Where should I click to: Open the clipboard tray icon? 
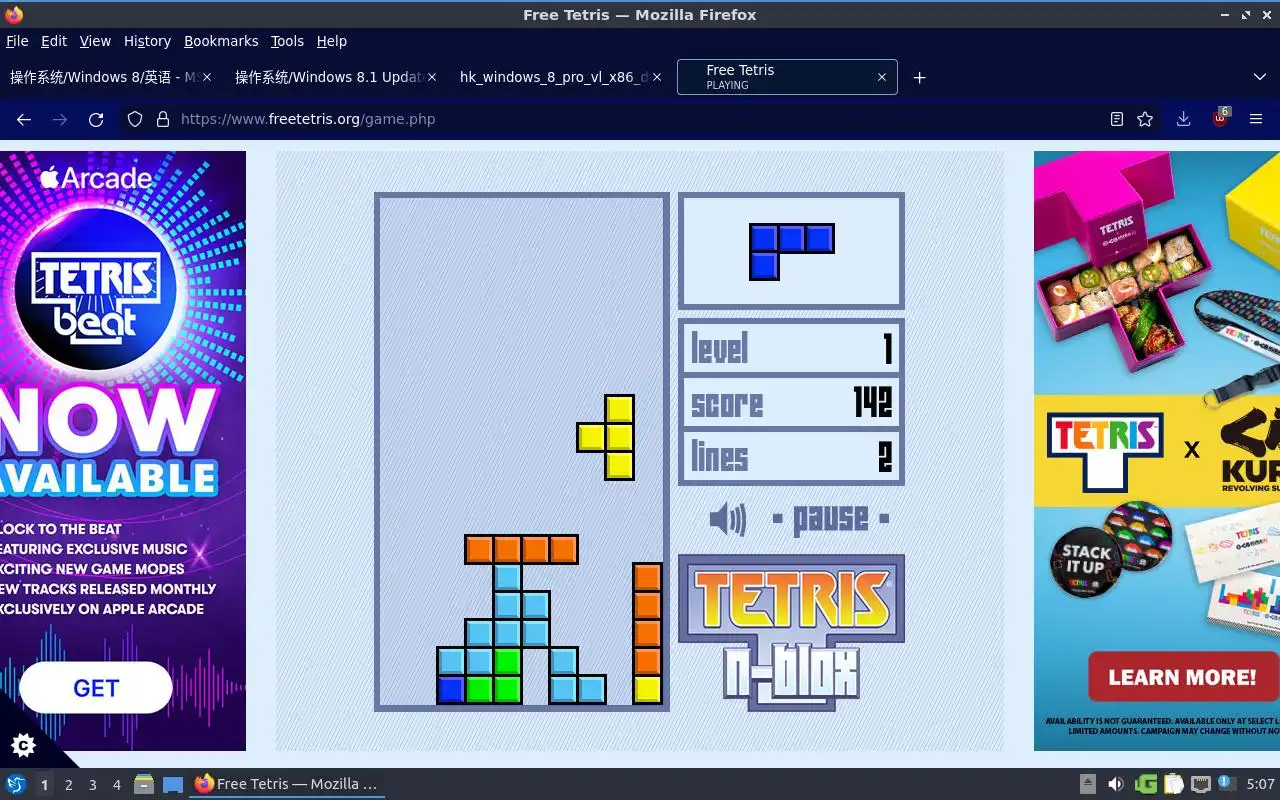tap(1174, 784)
